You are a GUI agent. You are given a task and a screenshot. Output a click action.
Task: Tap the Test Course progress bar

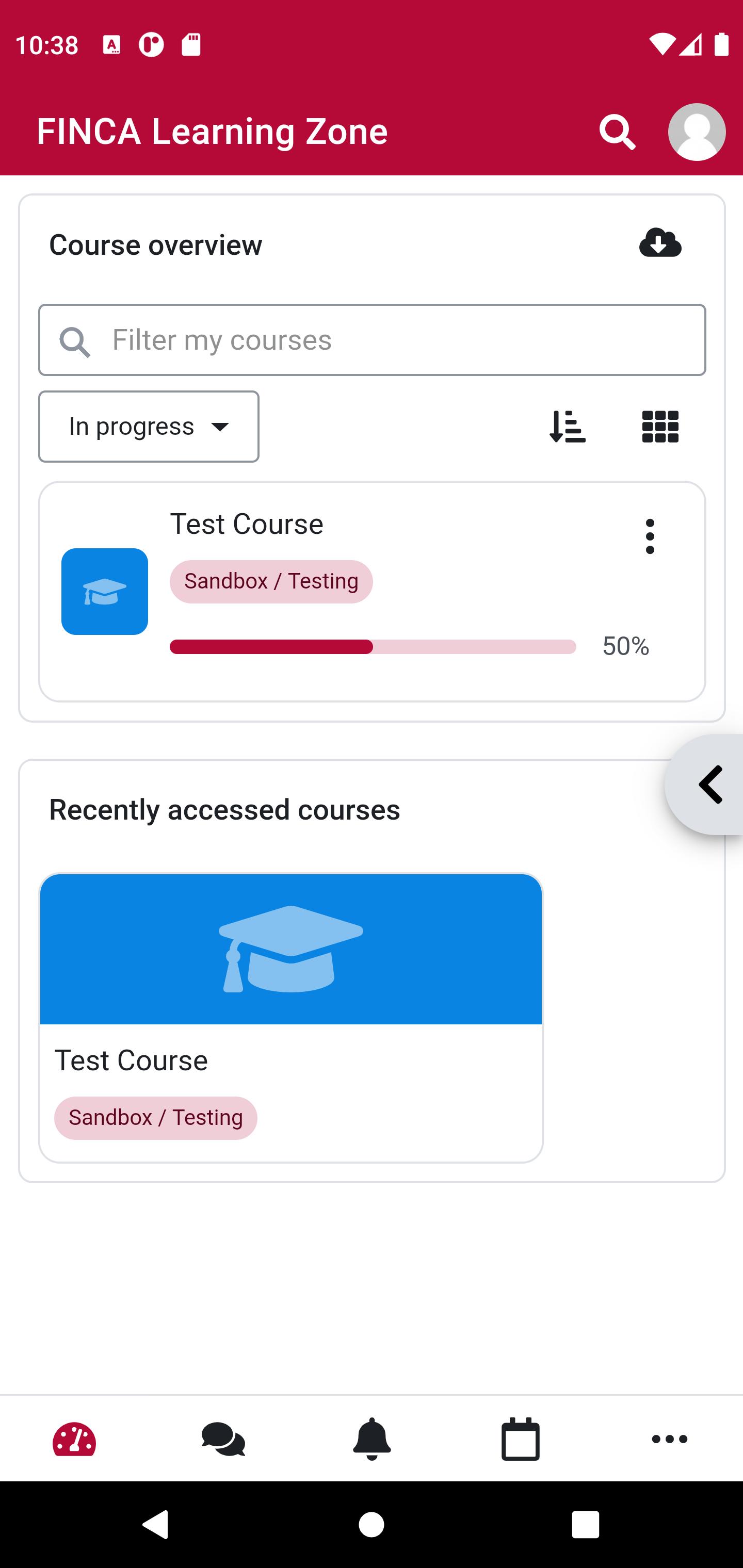(x=373, y=647)
